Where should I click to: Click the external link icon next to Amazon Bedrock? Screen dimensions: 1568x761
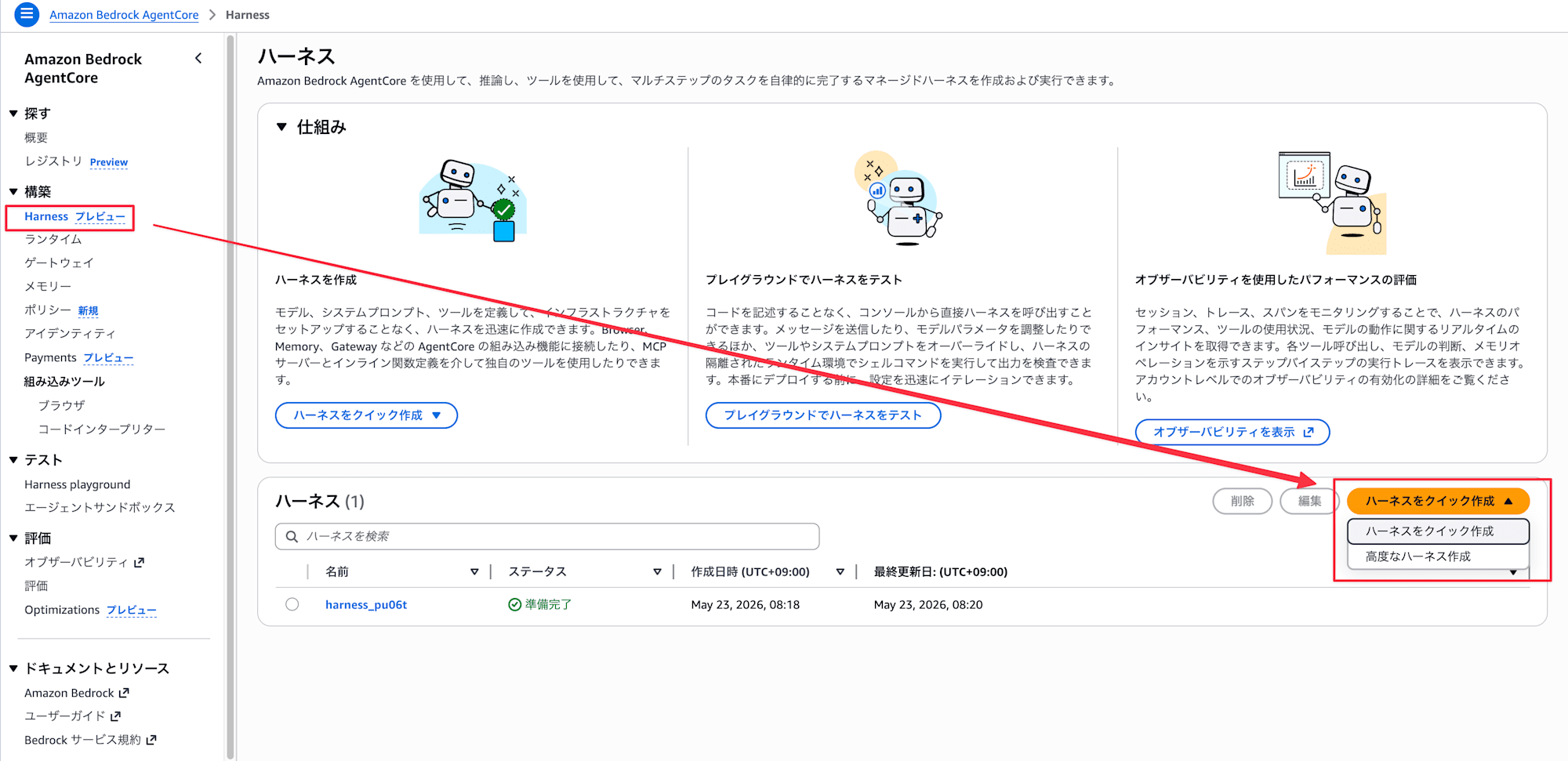(x=124, y=693)
